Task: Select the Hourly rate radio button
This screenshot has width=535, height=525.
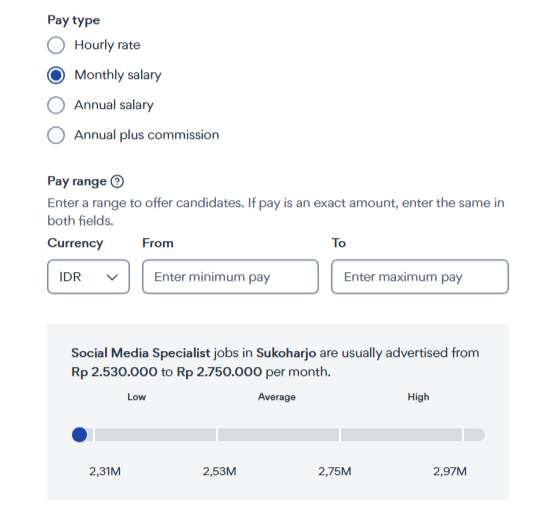Action: click(56, 45)
